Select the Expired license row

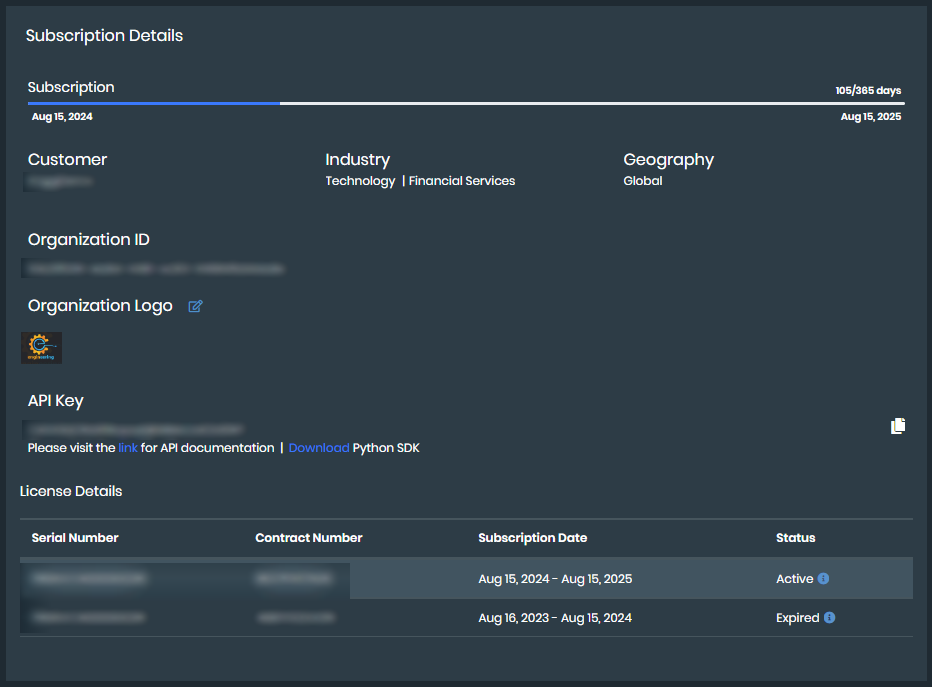coord(400,617)
